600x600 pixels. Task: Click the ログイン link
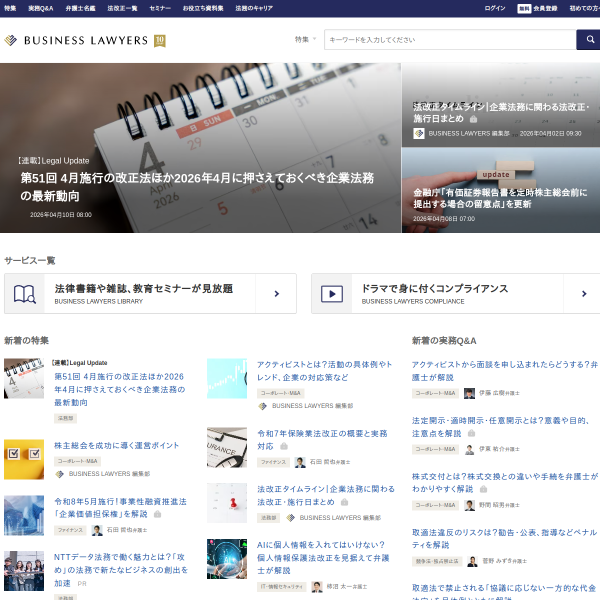(495, 8)
